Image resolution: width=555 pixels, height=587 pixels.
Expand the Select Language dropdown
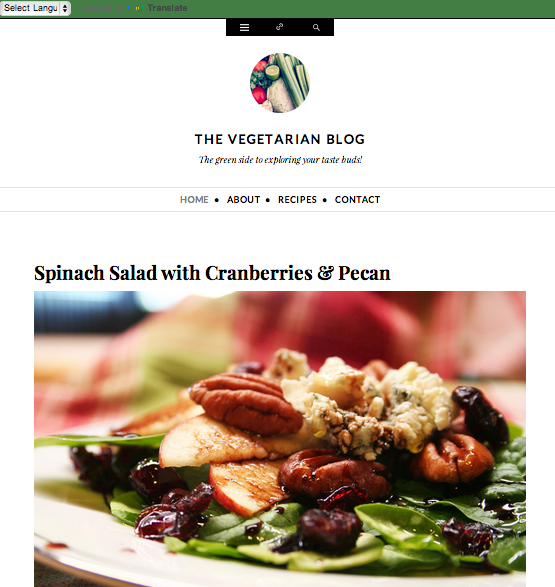pos(35,8)
